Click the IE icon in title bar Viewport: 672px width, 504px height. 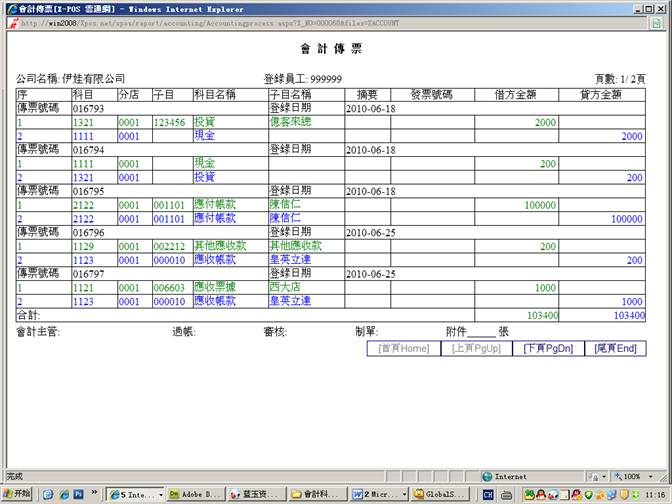pyautogui.click(x=9, y=7)
